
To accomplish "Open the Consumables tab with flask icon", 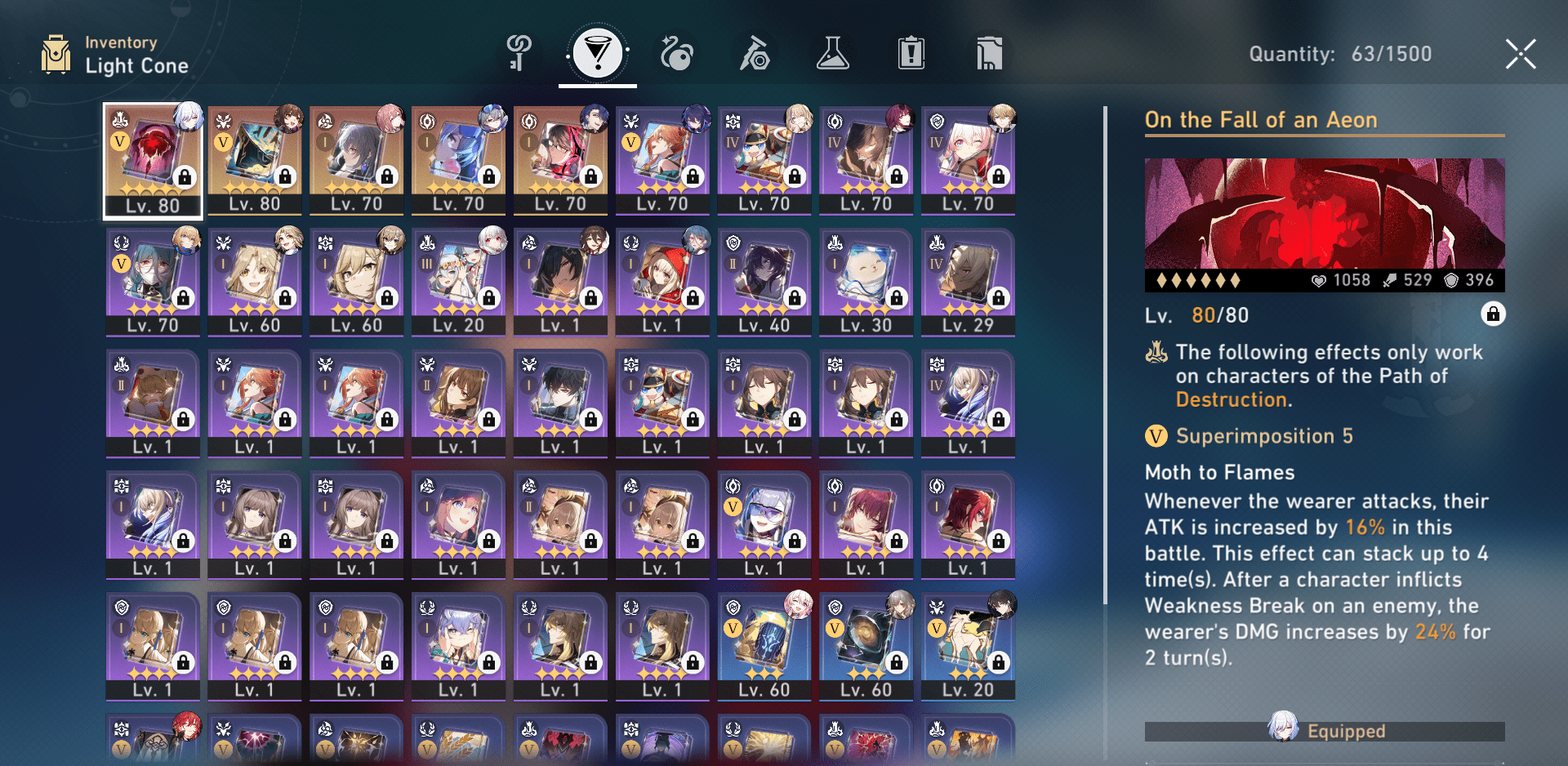I will 833,54.
